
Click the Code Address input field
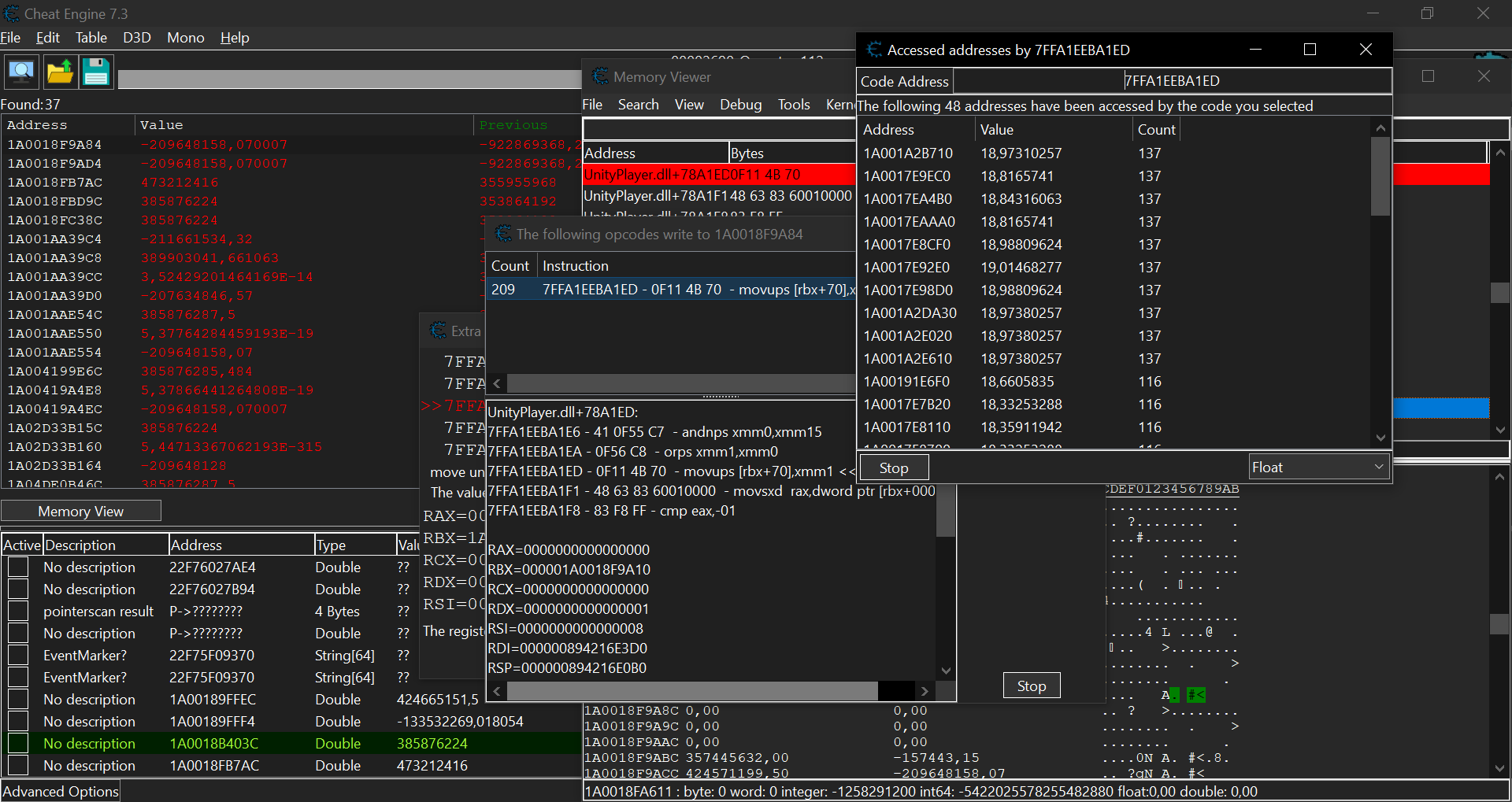1171,81
